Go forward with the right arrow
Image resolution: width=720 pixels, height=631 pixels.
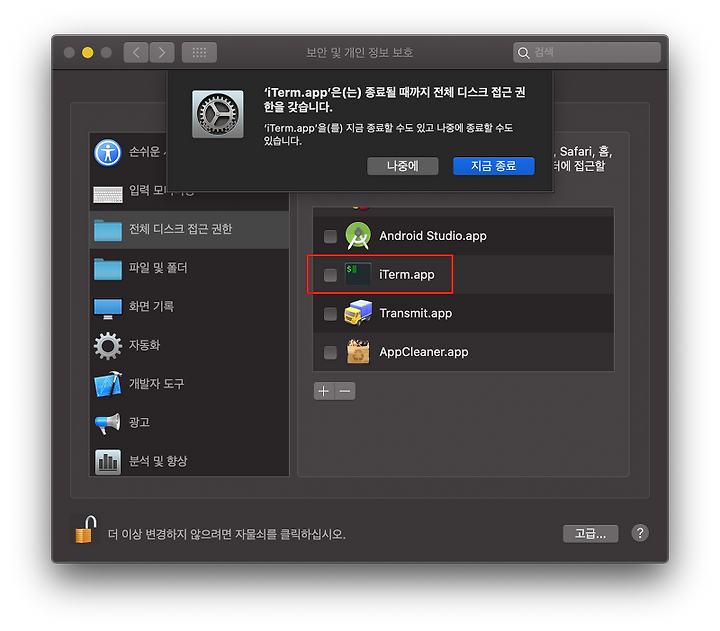[162, 52]
